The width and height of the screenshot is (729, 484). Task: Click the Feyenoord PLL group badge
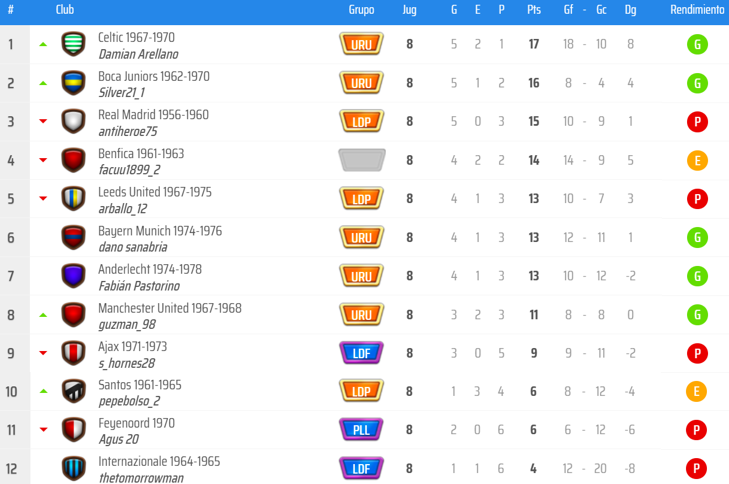(361, 430)
